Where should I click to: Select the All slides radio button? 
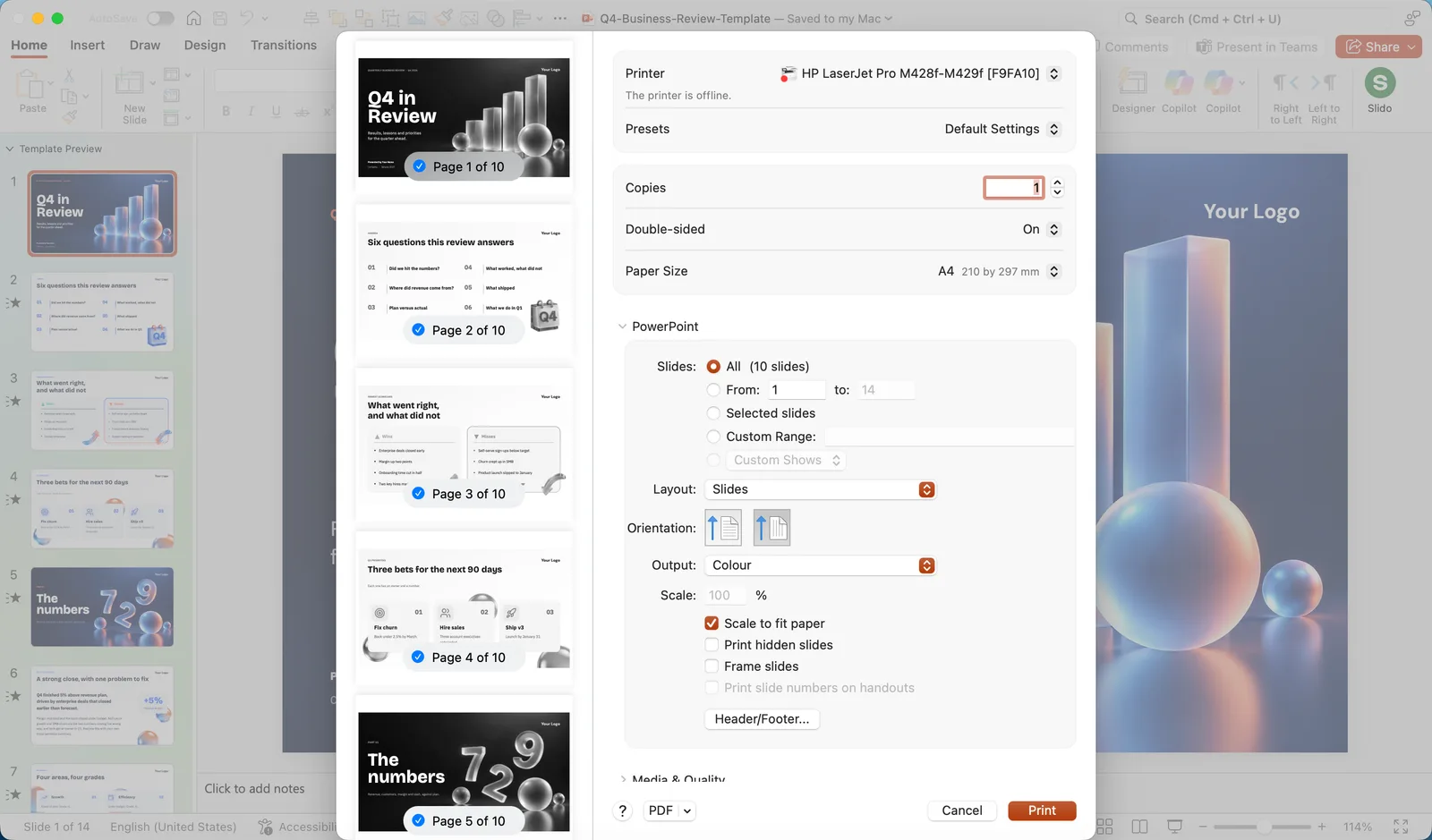click(713, 367)
